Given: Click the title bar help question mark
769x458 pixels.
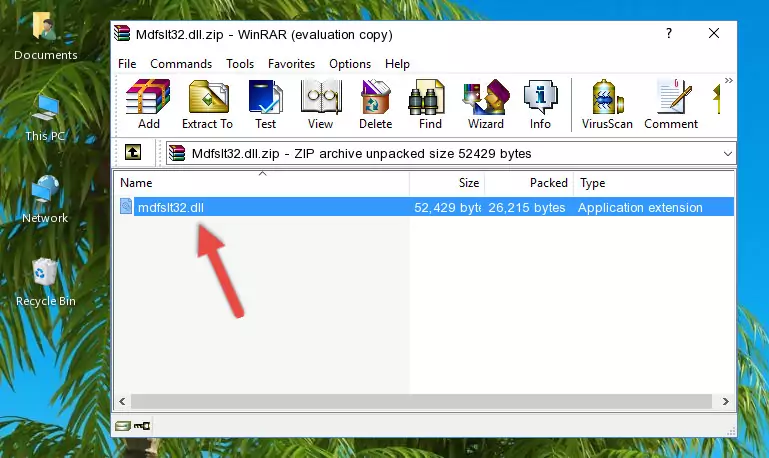Looking at the screenshot, I should pyautogui.click(x=669, y=33).
